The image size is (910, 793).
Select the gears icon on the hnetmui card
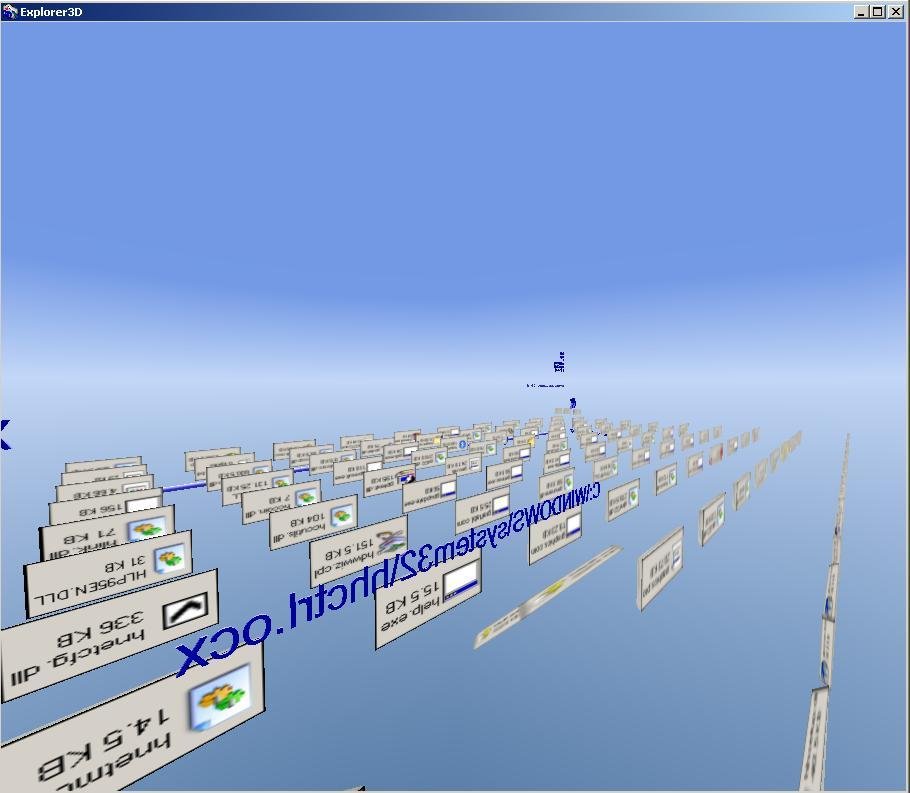click(218, 702)
